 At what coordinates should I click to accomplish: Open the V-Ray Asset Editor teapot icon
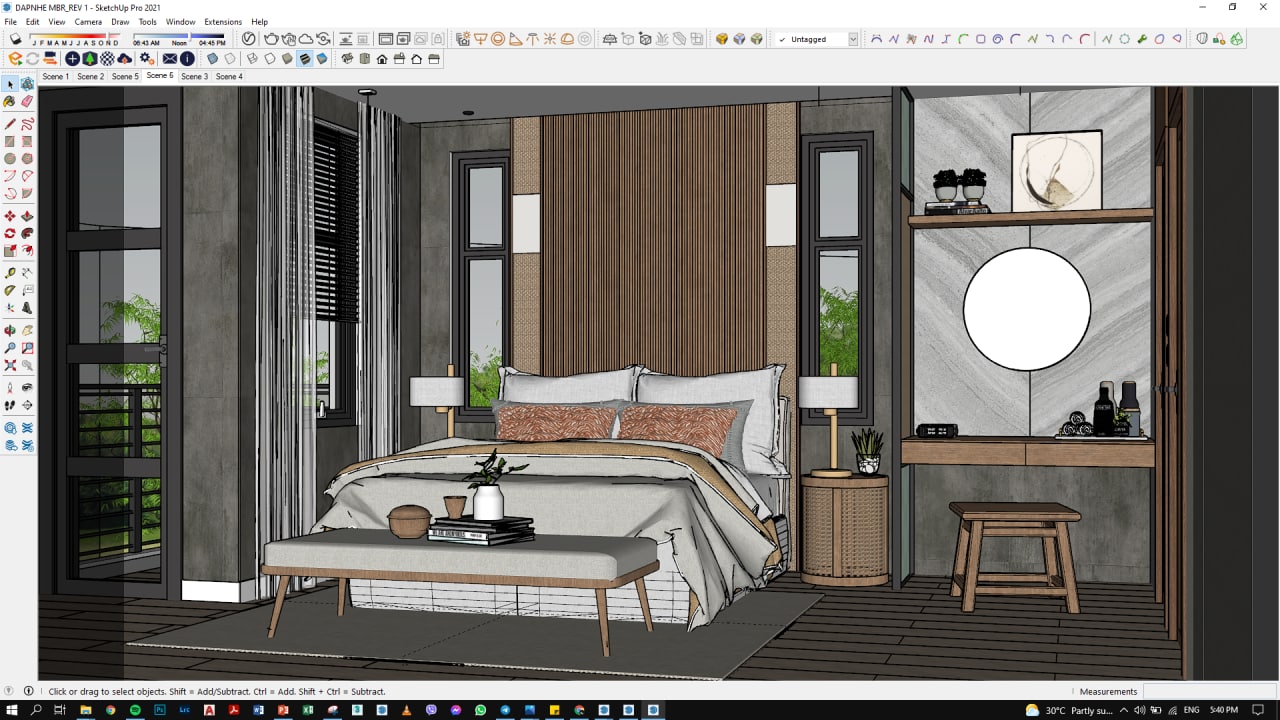(x=271, y=38)
